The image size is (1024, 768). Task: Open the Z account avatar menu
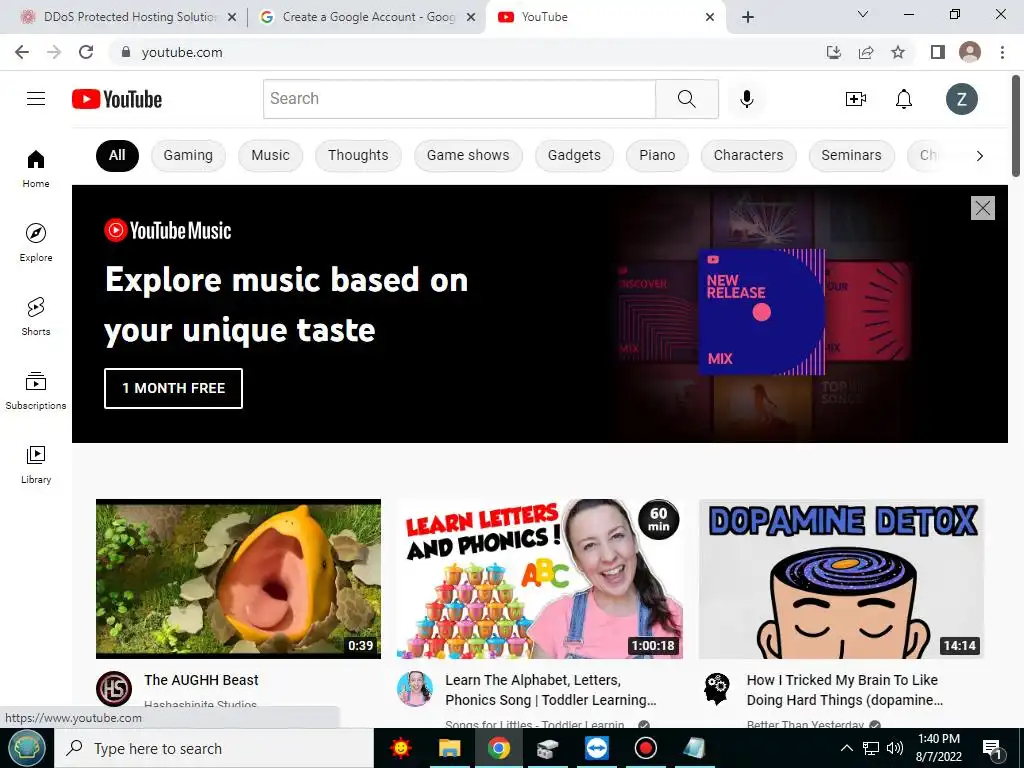point(962,99)
